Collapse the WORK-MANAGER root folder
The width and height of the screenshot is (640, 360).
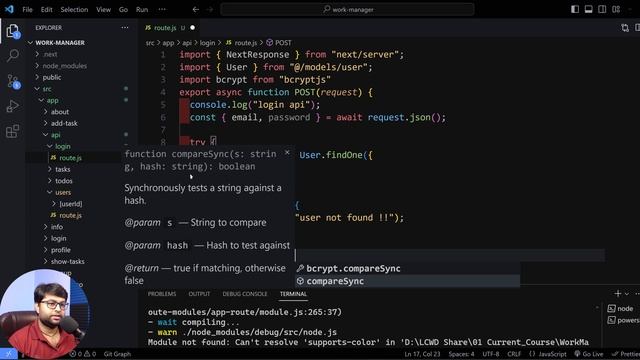coord(60,42)
